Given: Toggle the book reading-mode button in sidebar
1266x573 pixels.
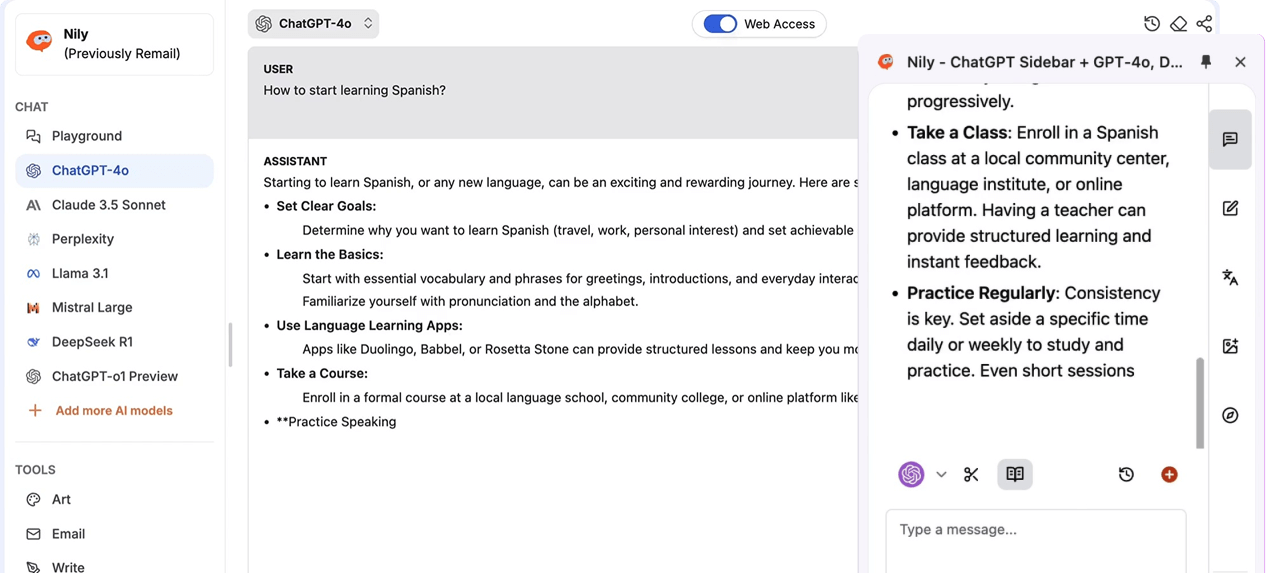Looking at the screenshot, I should point(1015,475).
